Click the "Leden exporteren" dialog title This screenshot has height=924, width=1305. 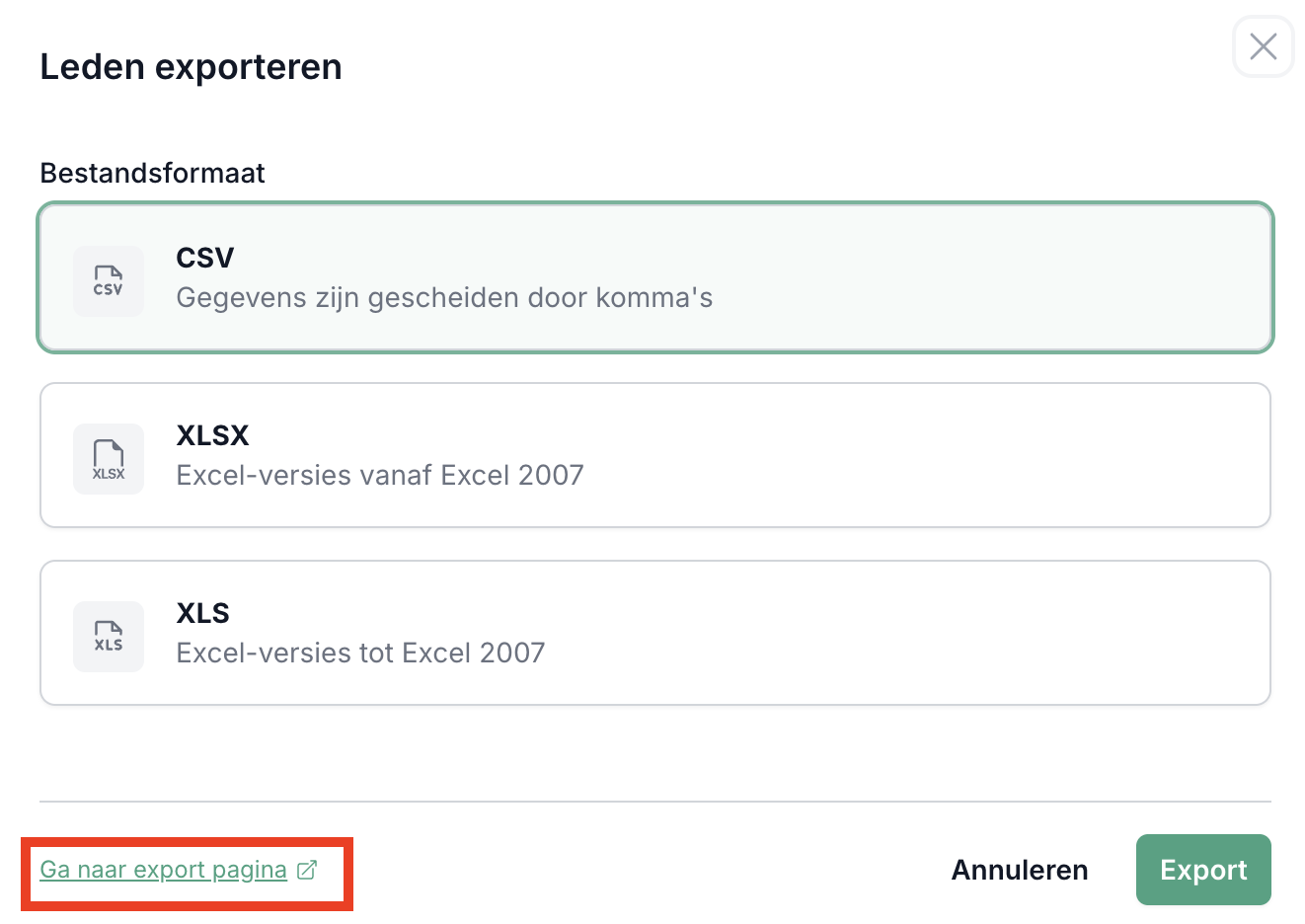tap(191, 67)
